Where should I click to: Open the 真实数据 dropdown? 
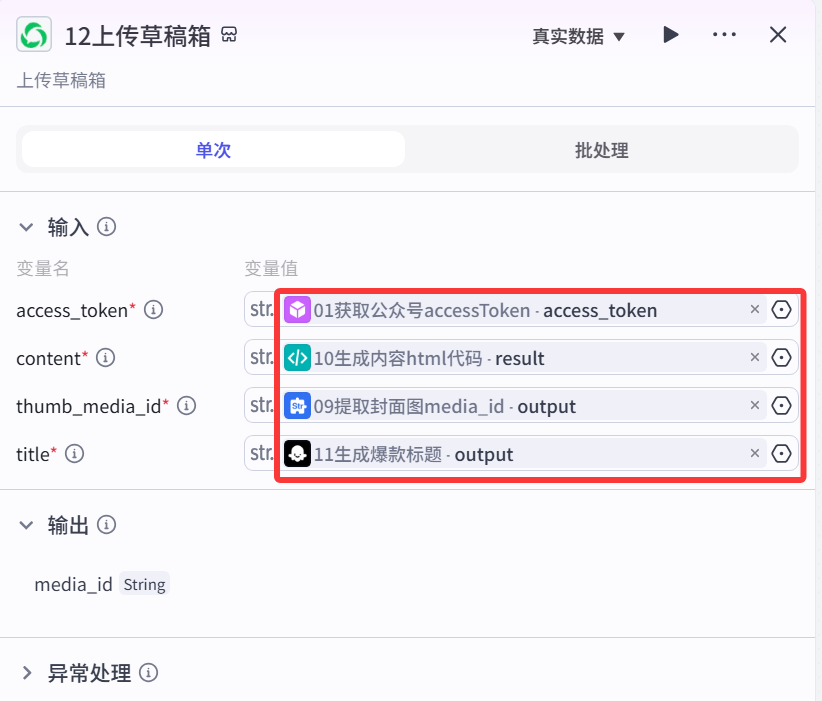[x=579, y=36]
